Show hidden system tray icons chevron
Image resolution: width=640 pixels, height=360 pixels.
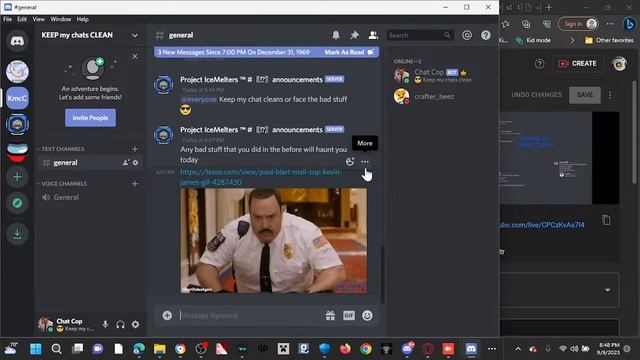pos(518,349)
